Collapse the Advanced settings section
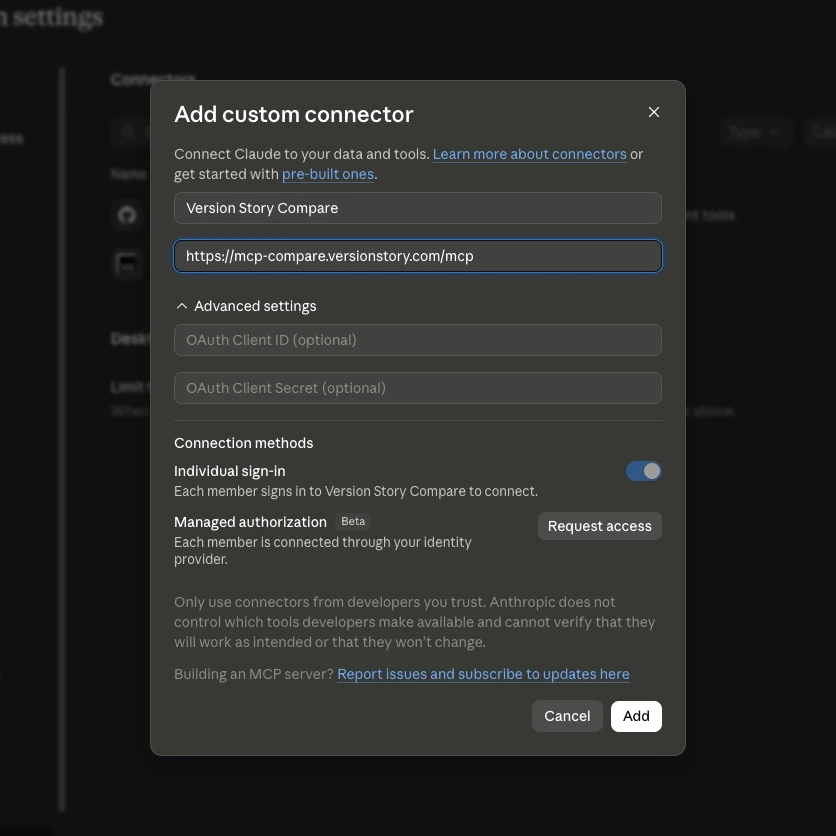 246,306
